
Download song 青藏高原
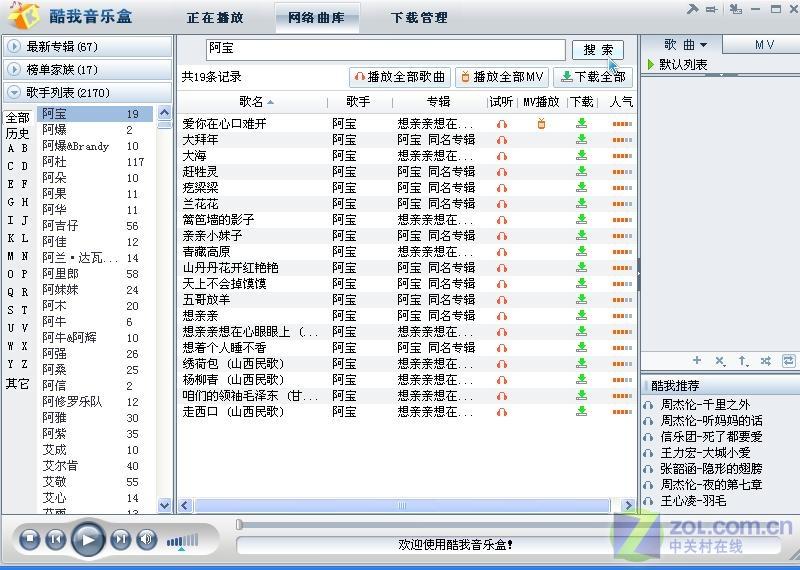581,252
